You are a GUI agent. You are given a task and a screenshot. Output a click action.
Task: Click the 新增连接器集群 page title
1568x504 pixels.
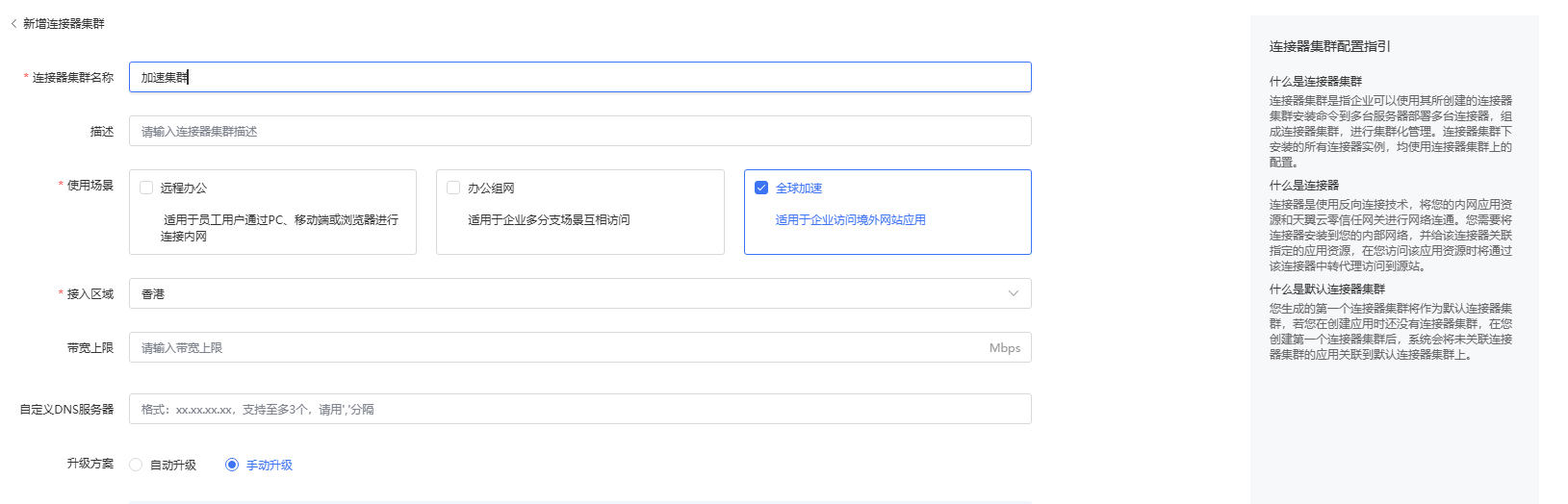coord(64,24)
